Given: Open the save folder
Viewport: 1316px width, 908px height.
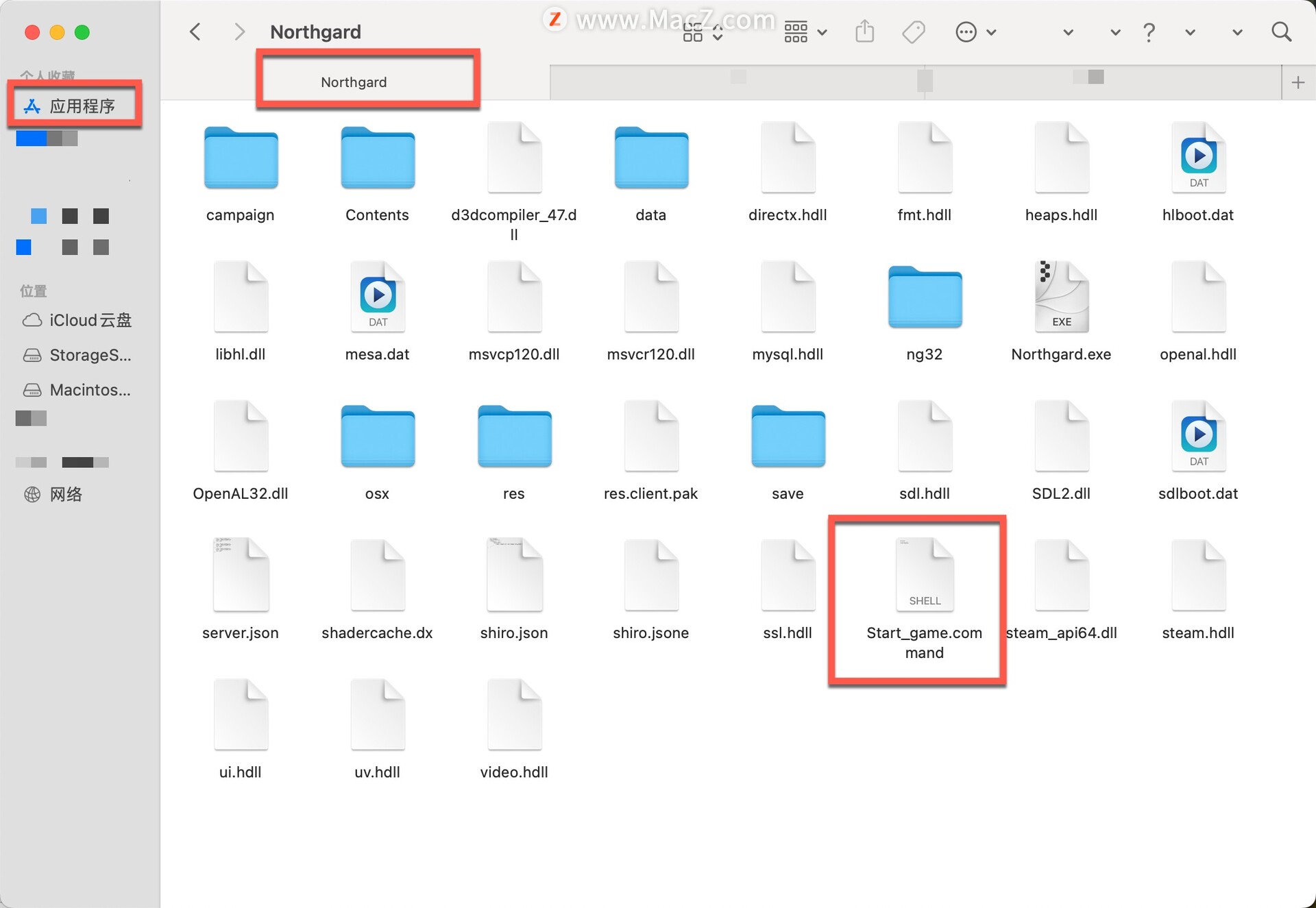Looking at the screenshot, I should [788, 437].
